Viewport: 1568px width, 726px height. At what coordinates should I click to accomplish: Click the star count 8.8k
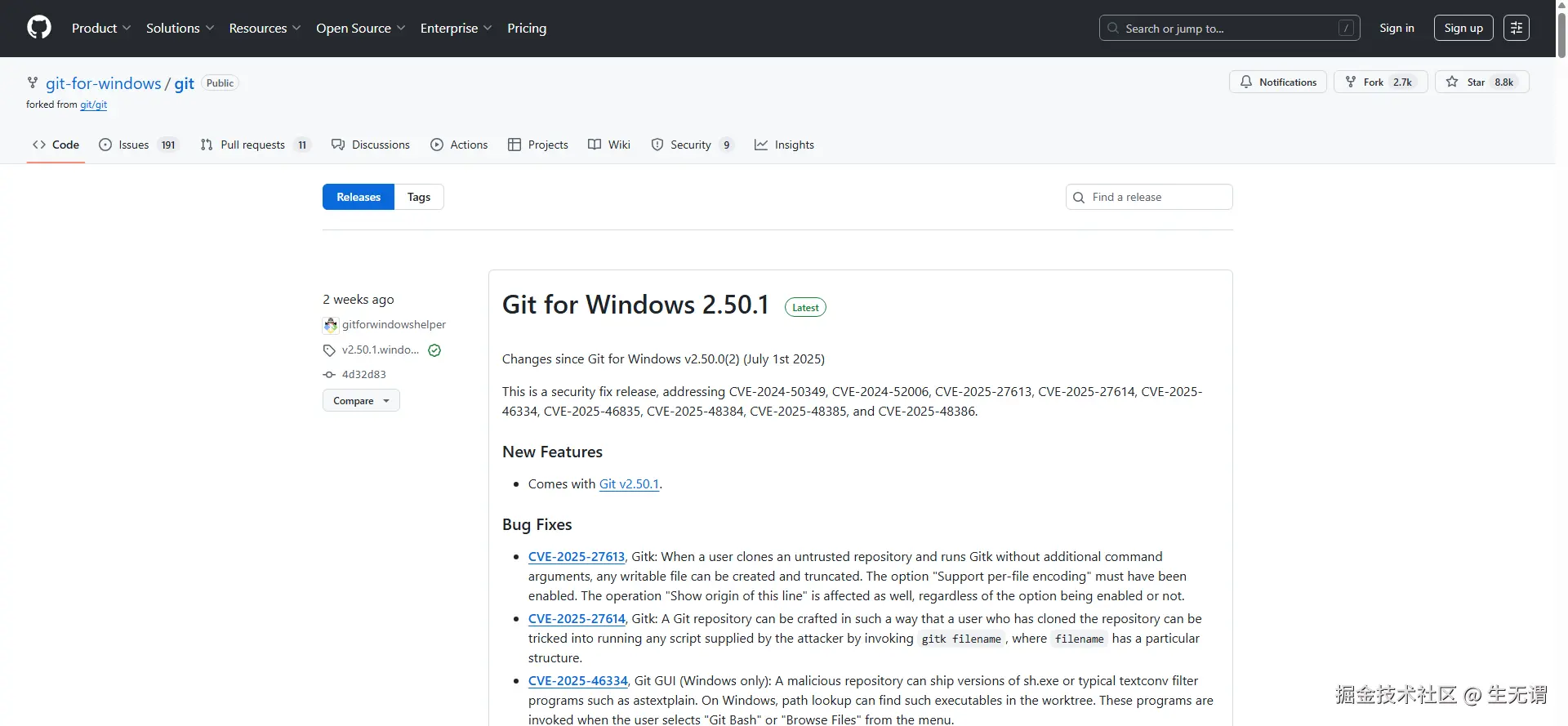[1503, 82]
